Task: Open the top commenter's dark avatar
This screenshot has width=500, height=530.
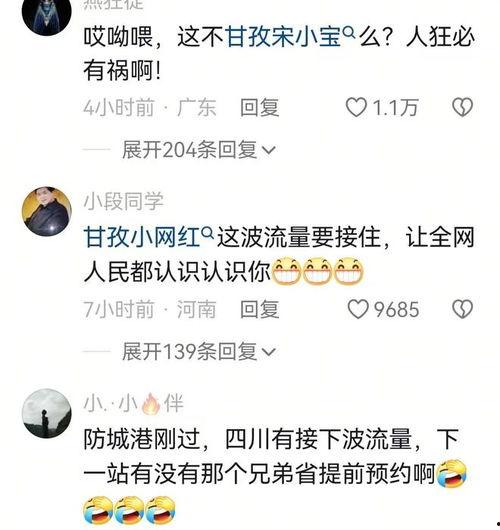Action: pos(47,14)
